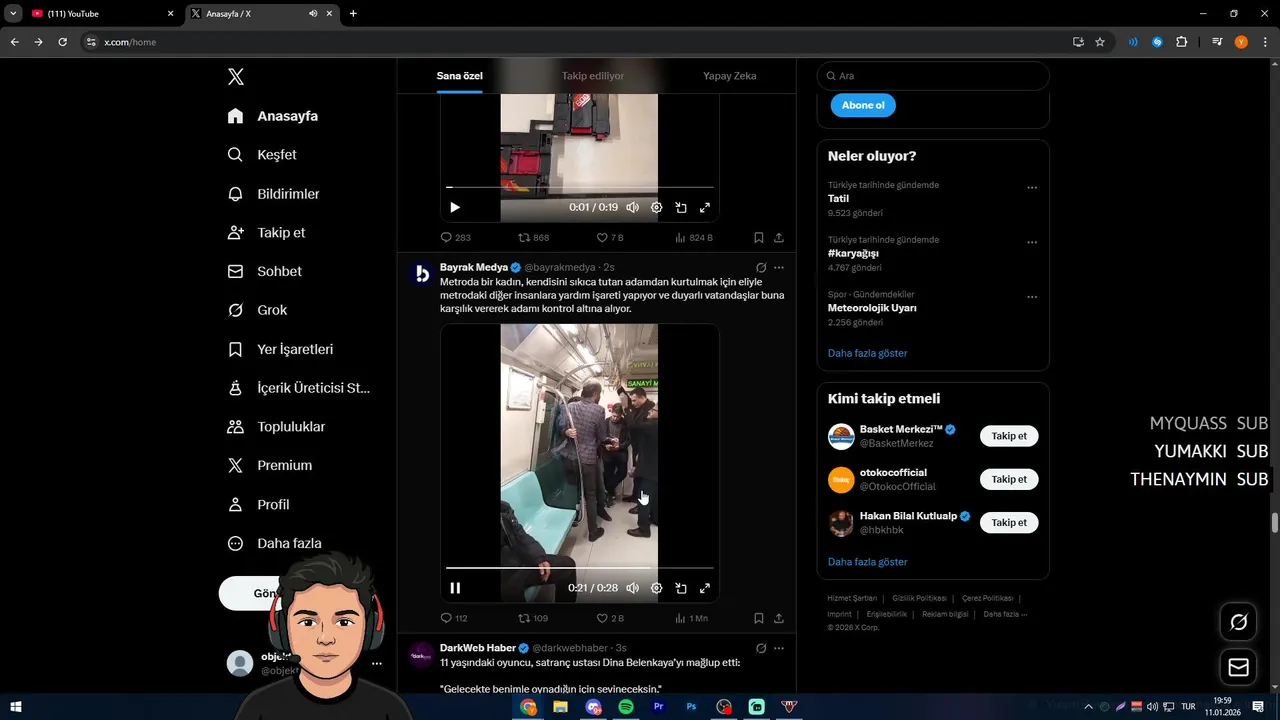1280x720 pixels.
Task: Seek on Bayrak Medya video progress bar
Action: pyautogui.click(x=580, y=568)
